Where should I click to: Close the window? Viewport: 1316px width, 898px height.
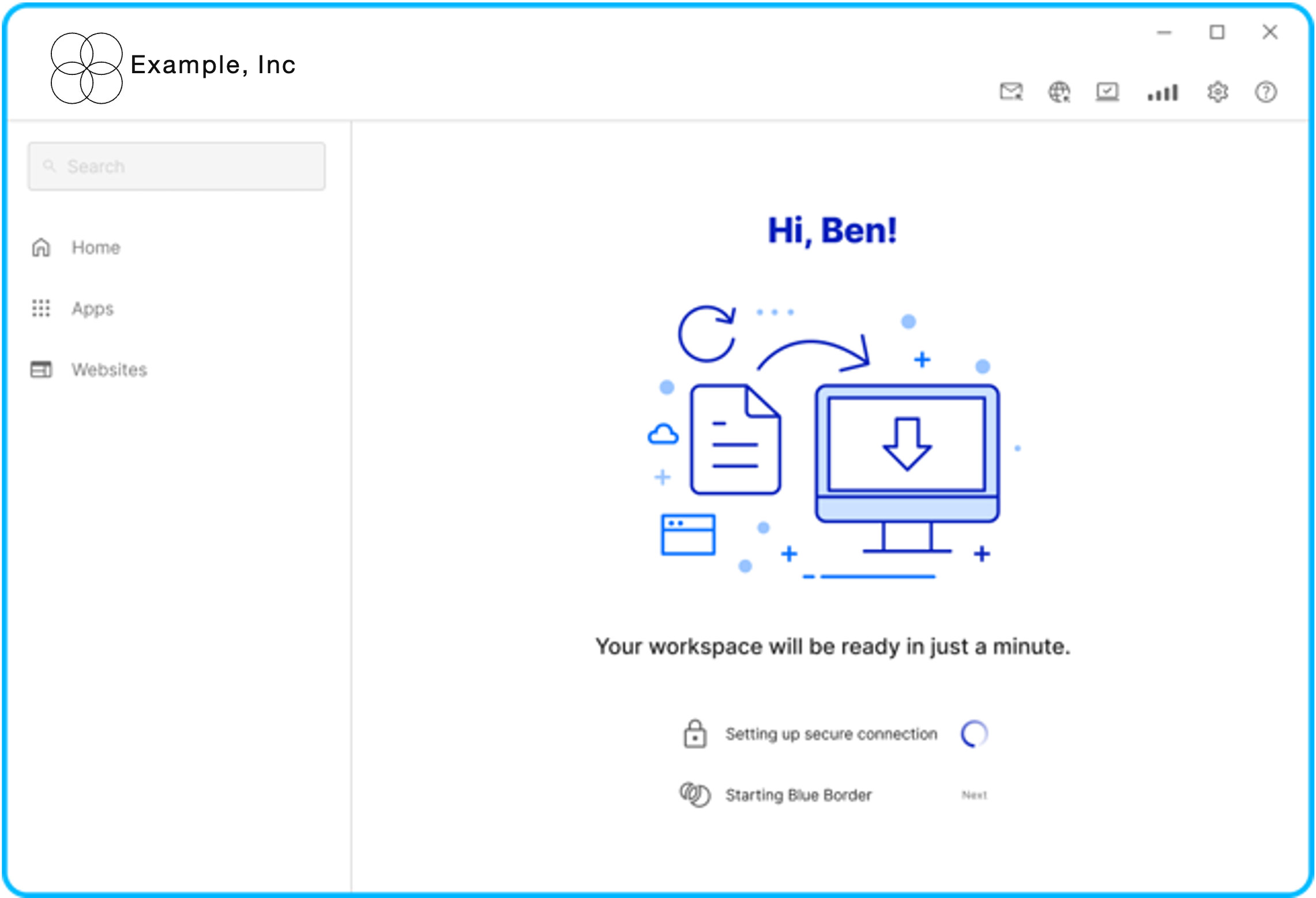(x=1270, y=32)
